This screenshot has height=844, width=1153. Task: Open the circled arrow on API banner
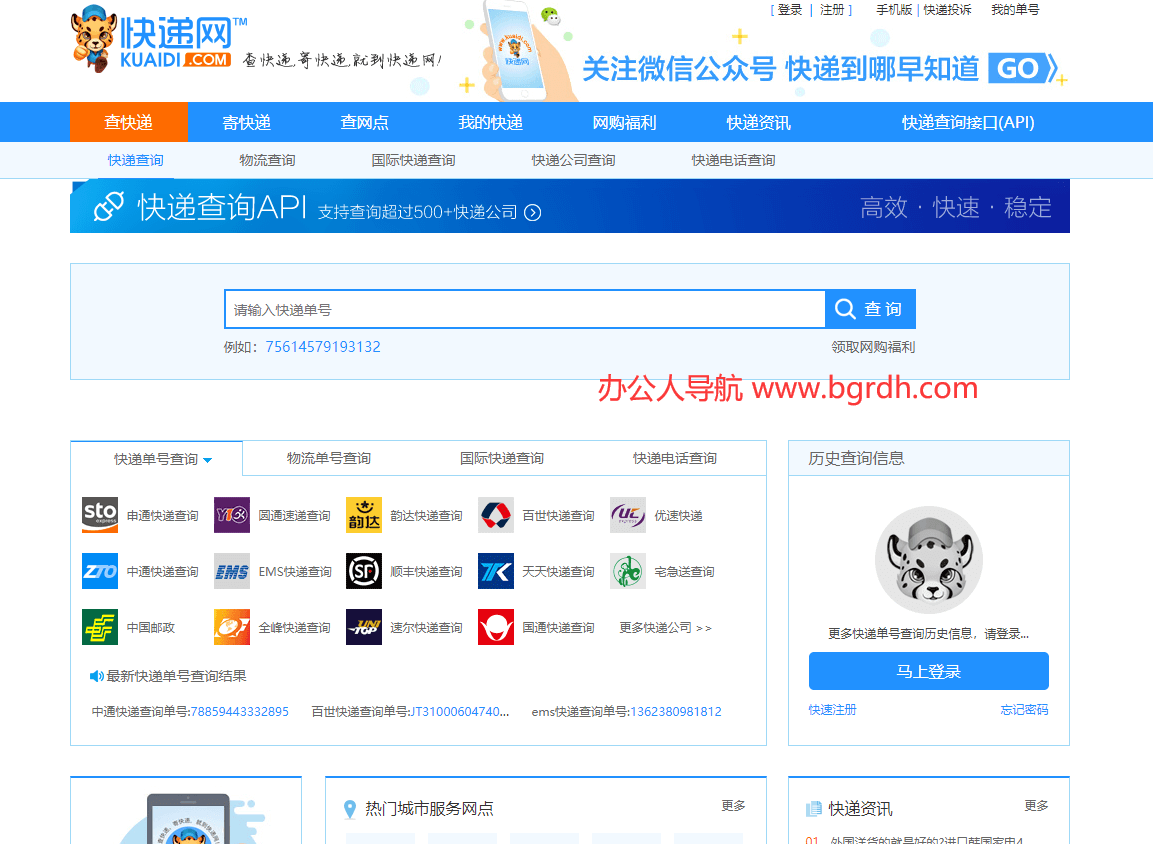(533, 212)
